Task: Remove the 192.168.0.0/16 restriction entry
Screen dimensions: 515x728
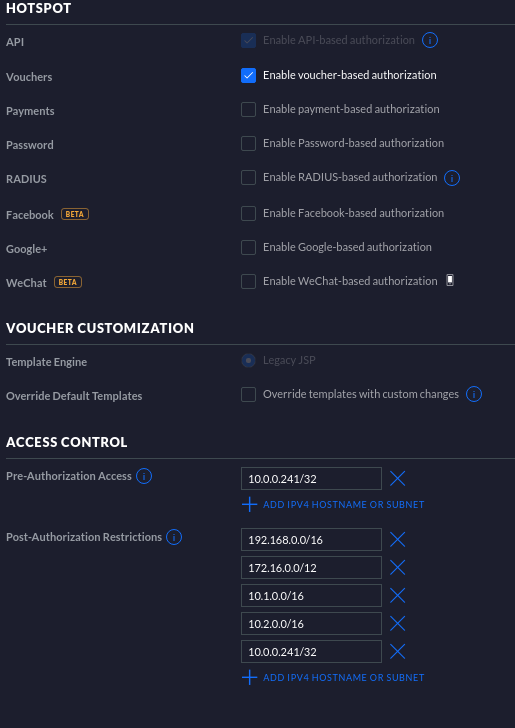Action: click(x=398, y=540)
